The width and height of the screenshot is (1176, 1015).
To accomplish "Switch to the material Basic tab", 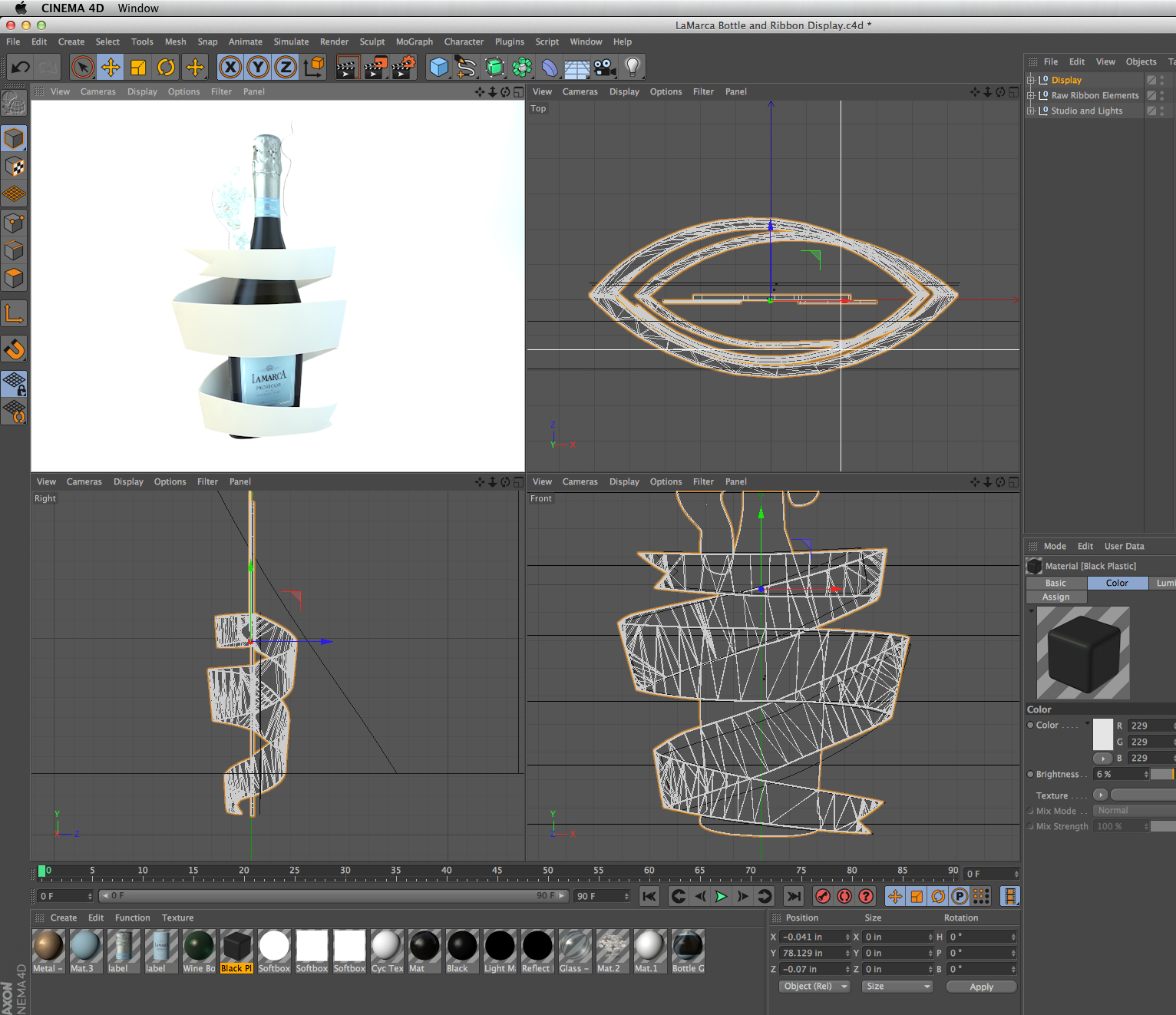I will pos(1055,584).
